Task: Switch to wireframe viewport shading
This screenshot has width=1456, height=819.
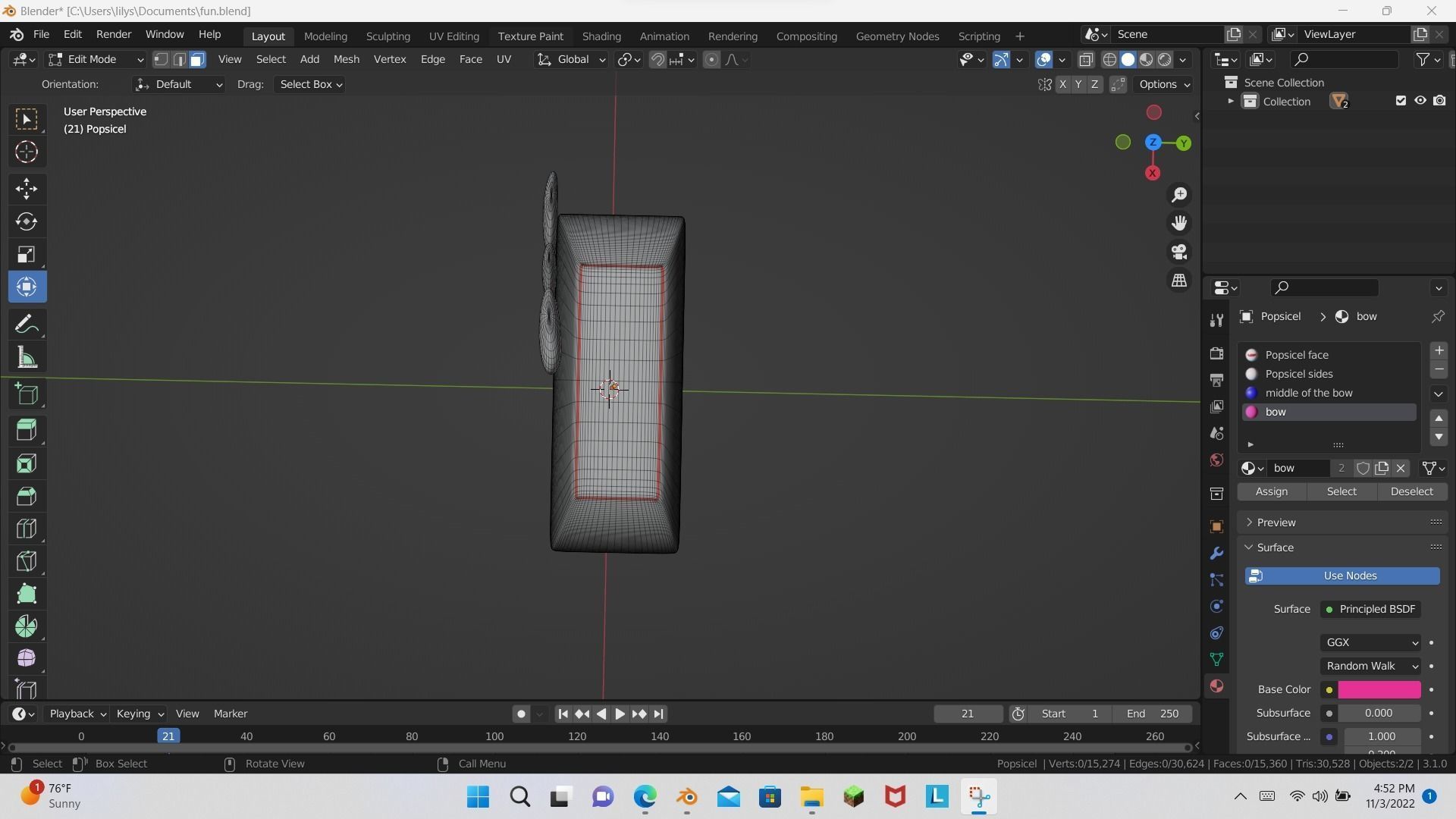Action: pos(1109,59)
